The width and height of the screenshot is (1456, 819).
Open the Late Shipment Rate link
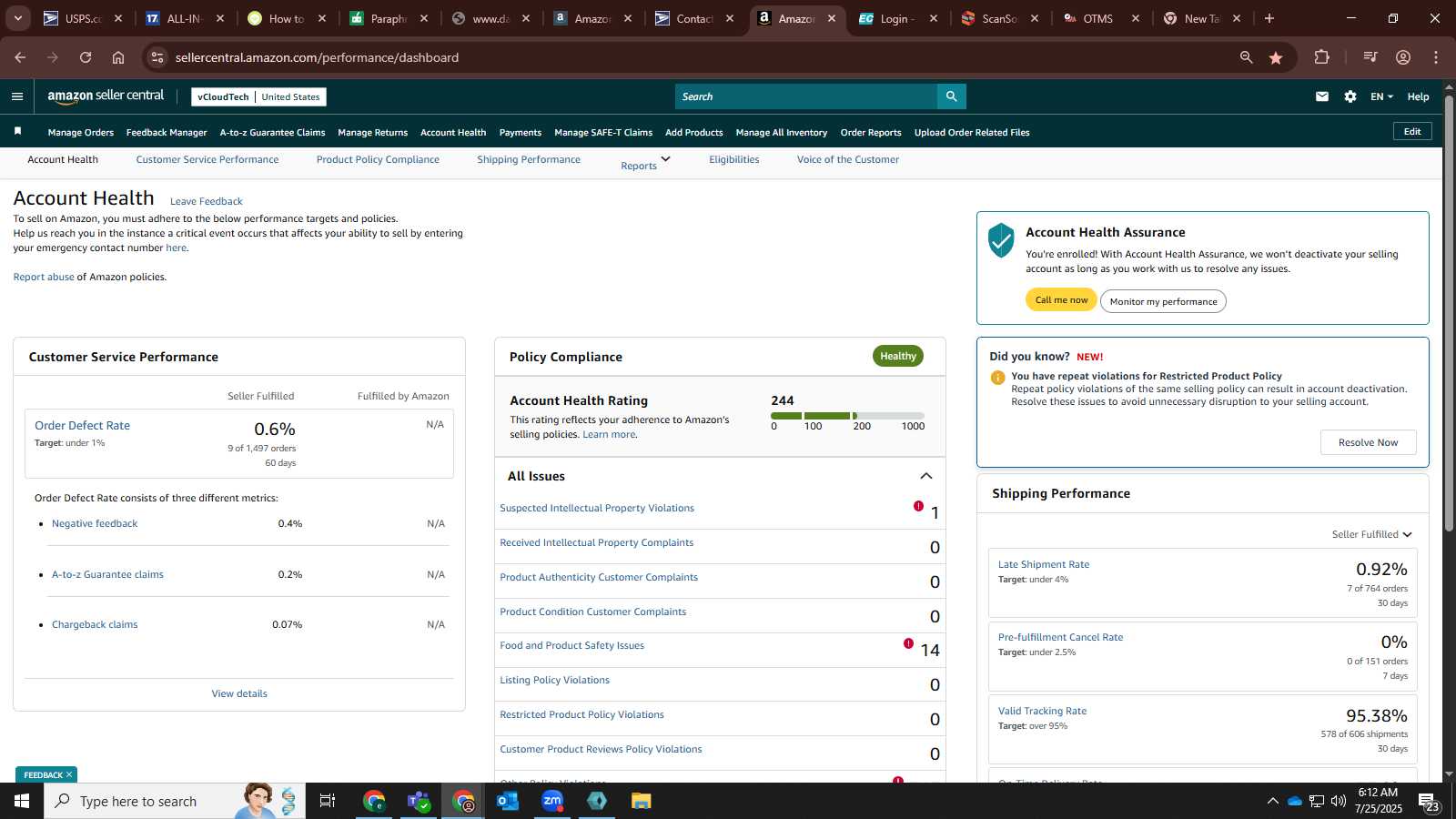point(1044,564)
